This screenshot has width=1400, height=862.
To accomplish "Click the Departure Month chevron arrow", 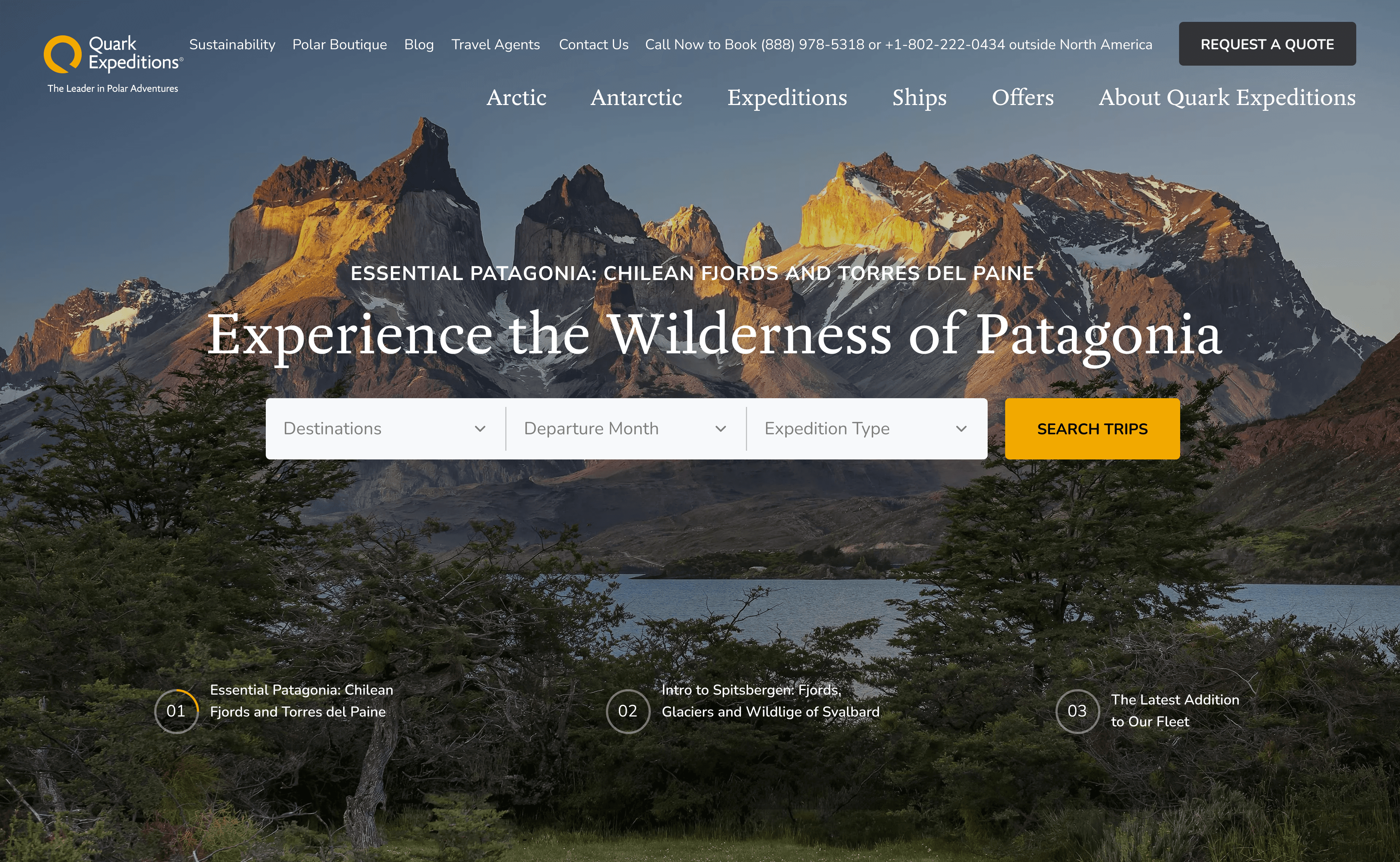I will click(x=720, y=429).
